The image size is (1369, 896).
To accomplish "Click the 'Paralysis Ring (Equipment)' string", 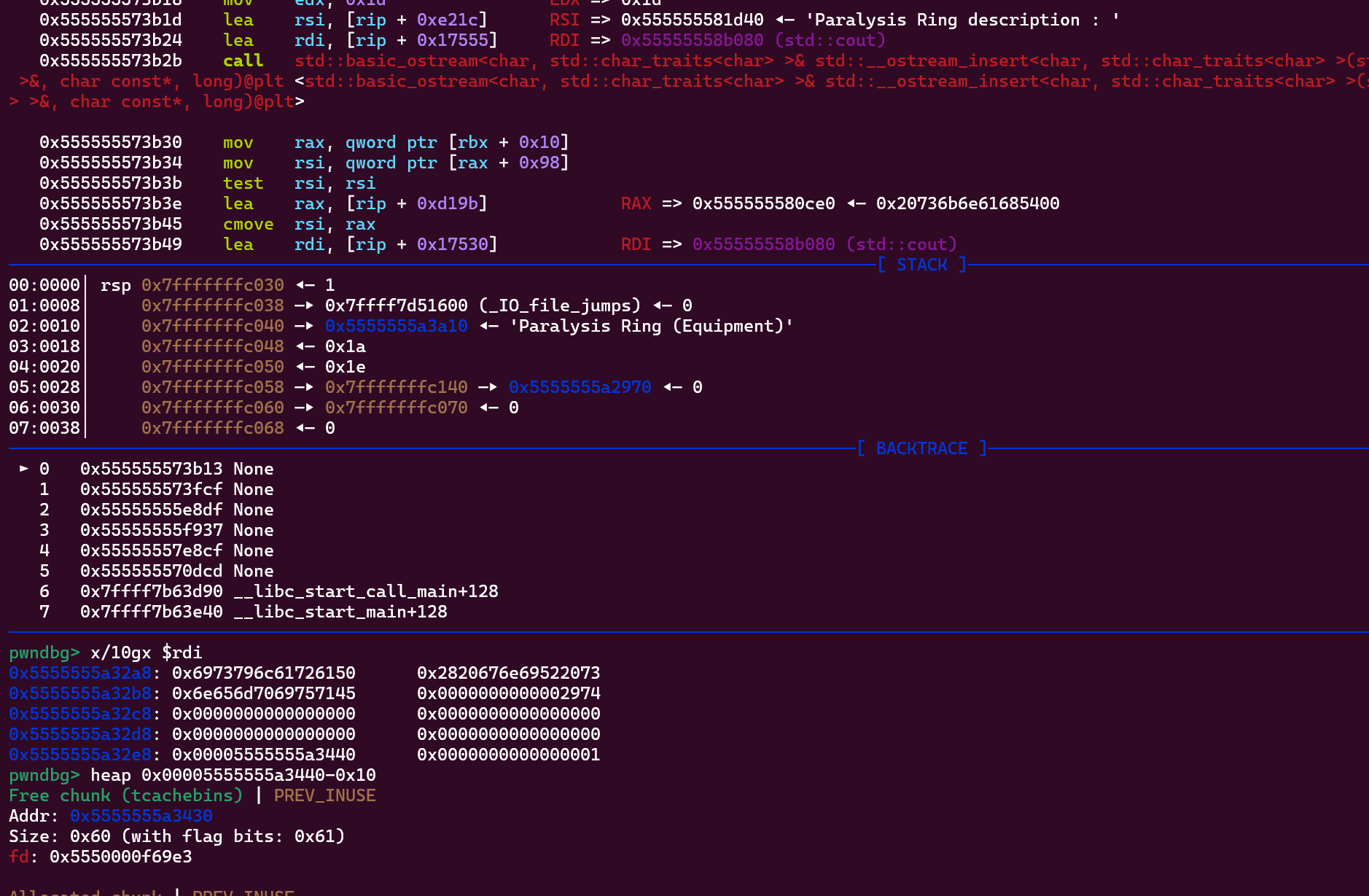I will point(651,326).
